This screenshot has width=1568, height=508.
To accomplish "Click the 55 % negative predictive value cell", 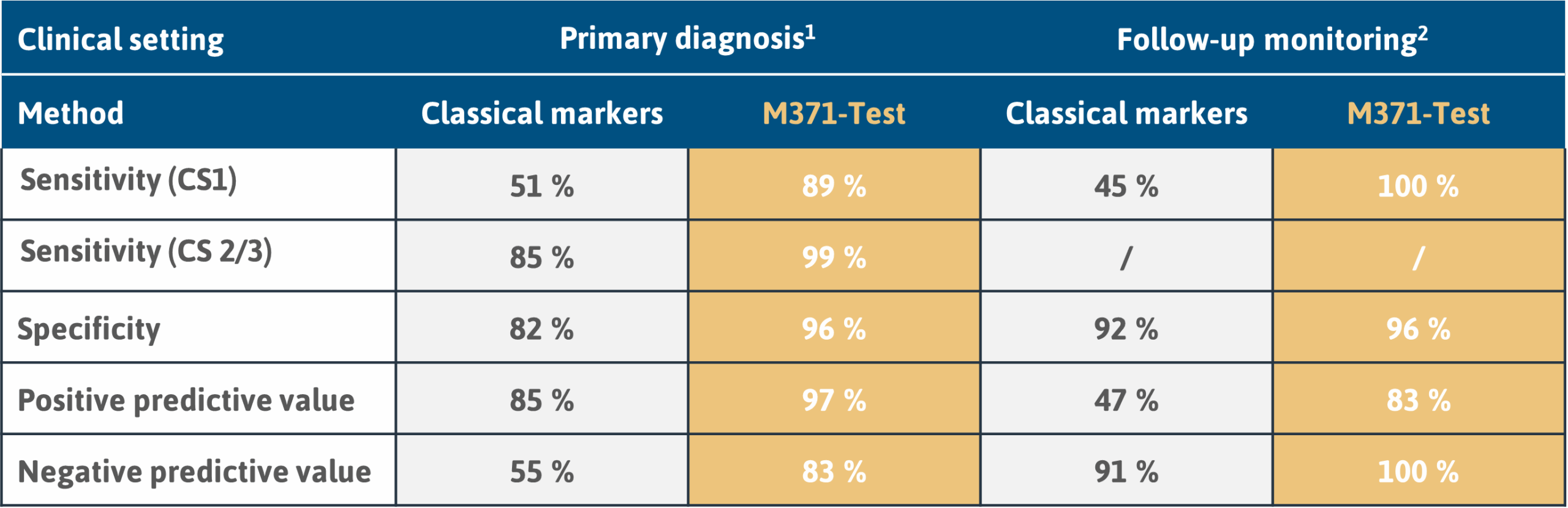I will coord(542,472).
